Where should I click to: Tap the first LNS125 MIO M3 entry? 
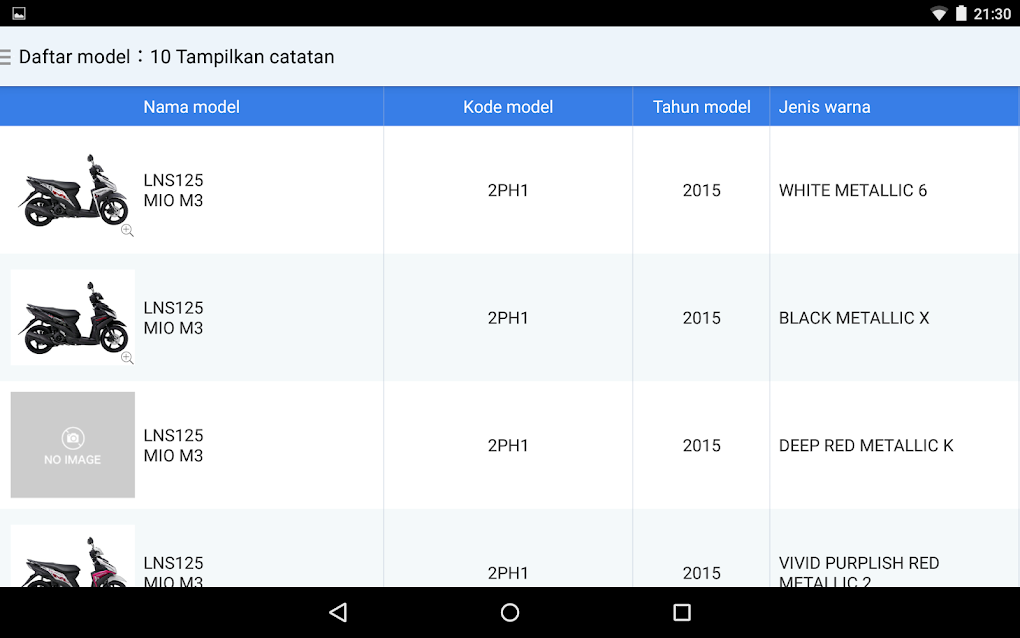(x=173, y=190)
